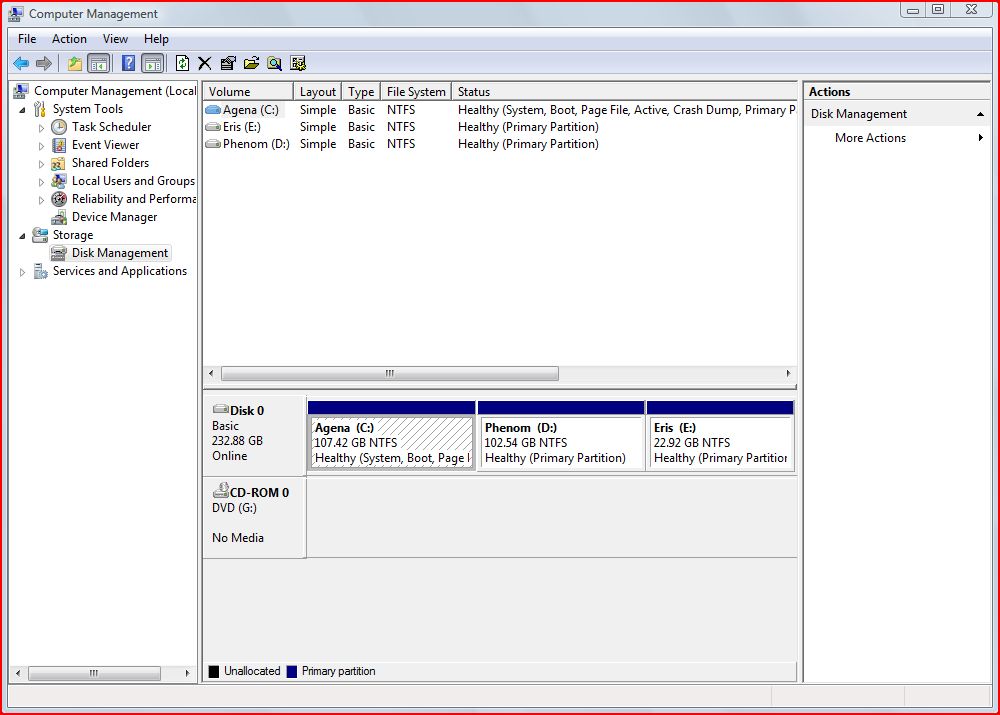
Task: Expand the Task Scheduler tree node
Action: pyautogui.click(x=42, y=128)
